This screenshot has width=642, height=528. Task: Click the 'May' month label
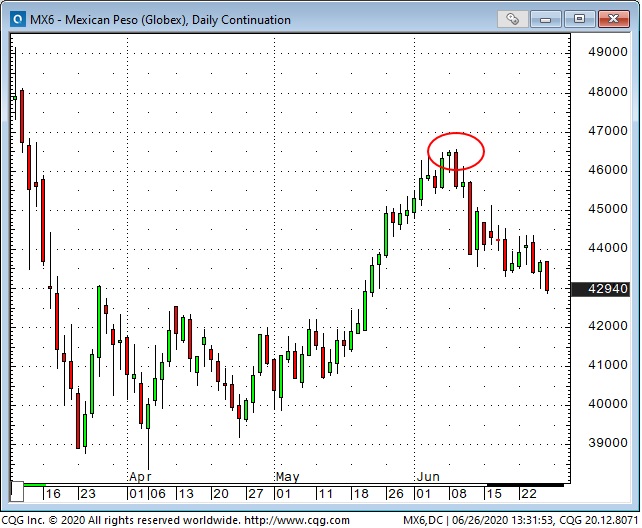pos(287,477)
